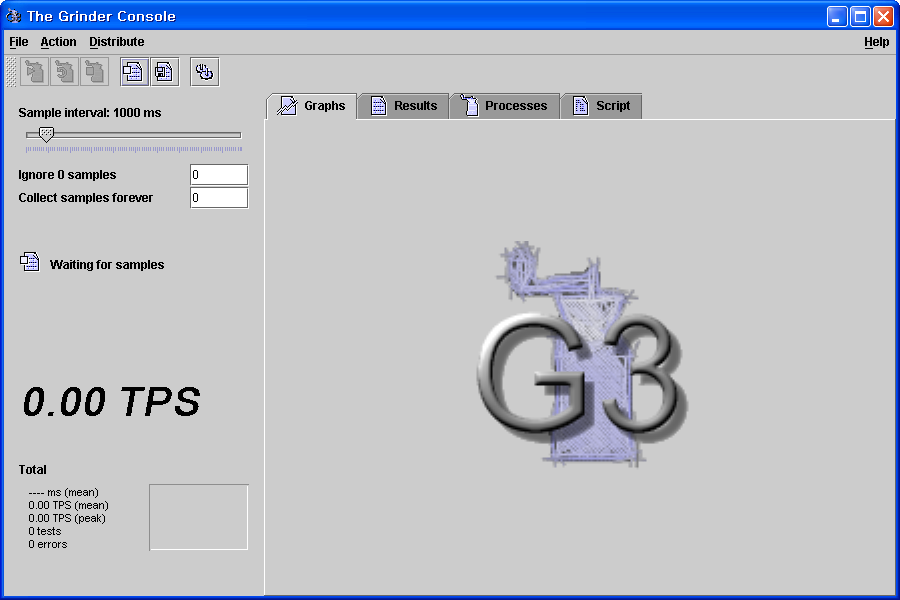
Task: Click the 0.00 TPS readout
Action: point(111,401)
